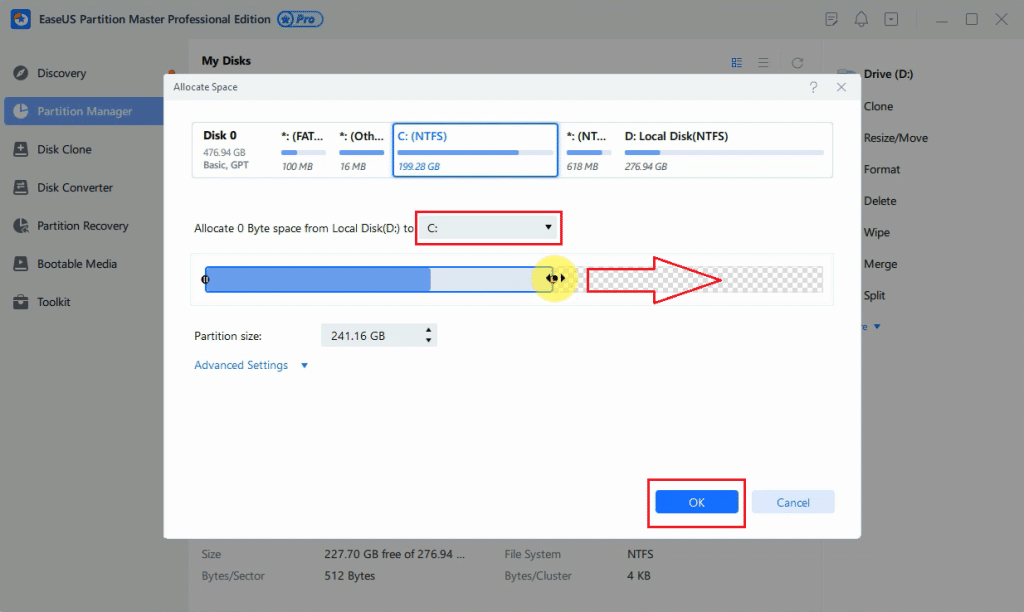Click the Partition size 241.16 GB field

click(x=379, y=336)
